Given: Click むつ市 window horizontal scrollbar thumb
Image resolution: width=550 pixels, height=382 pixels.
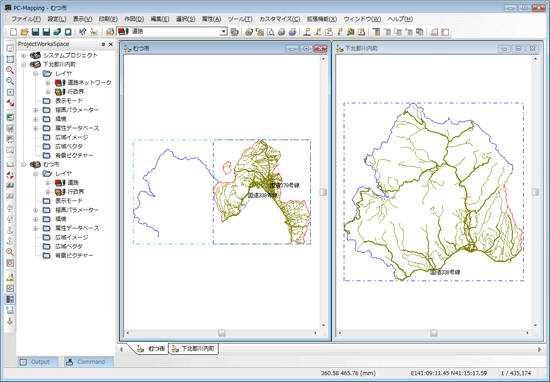Looking at the screenshot, I should [x=222, y=333].
